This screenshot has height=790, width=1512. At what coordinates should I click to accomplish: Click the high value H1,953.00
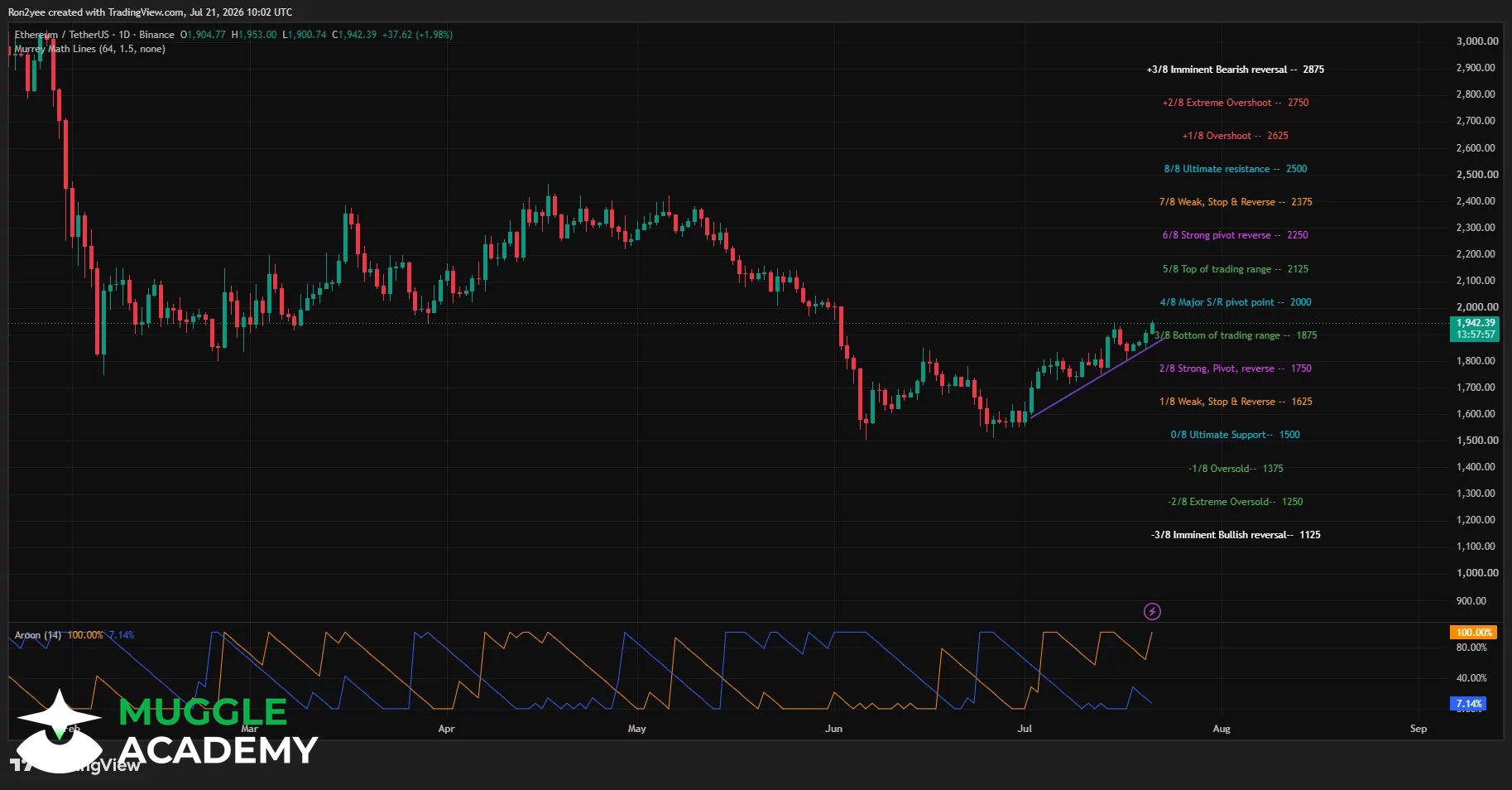[x=254, y=35]
